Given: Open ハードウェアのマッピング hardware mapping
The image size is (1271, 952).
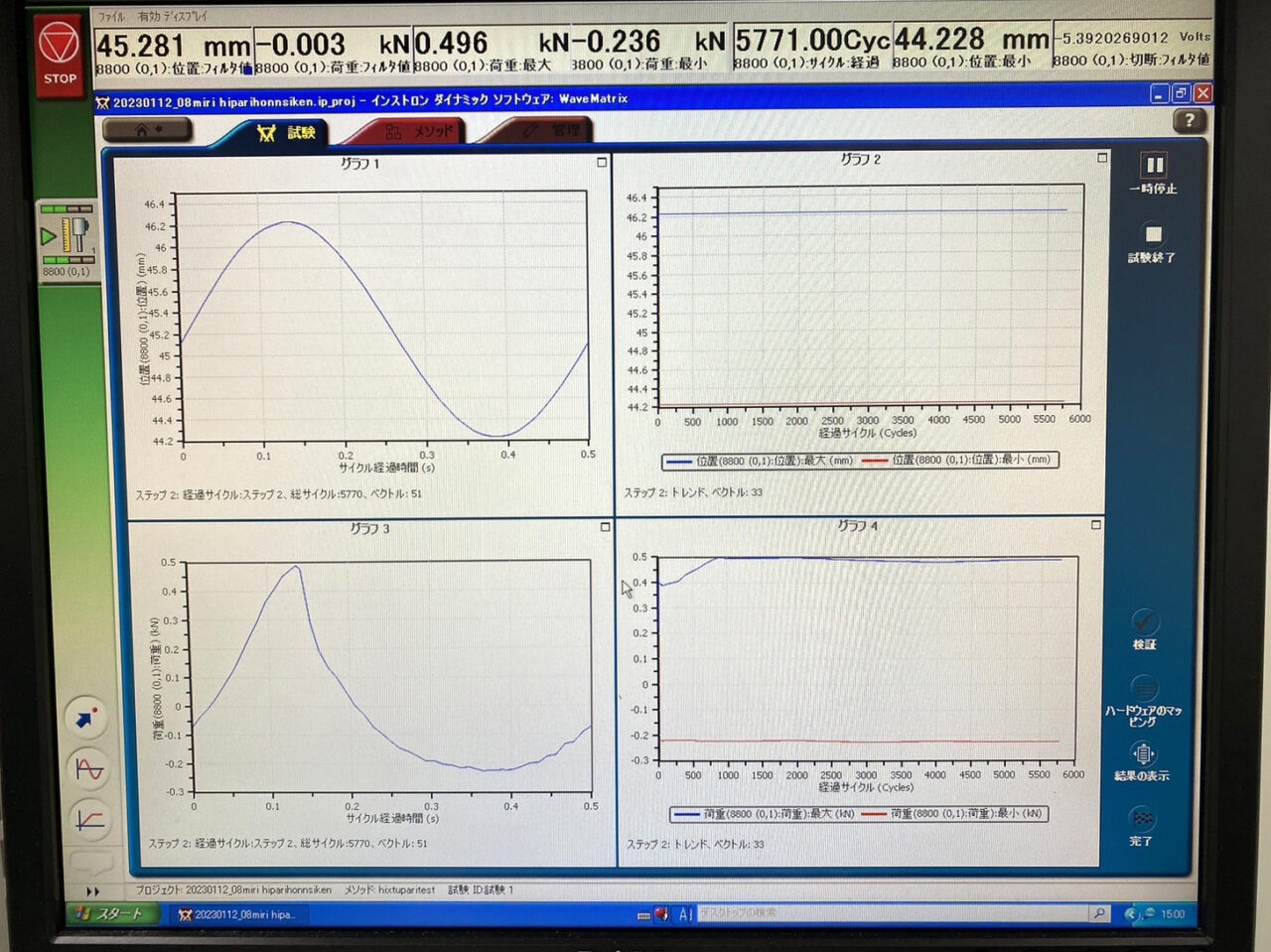Looking at the screenshot, I should pos(1144,688).
